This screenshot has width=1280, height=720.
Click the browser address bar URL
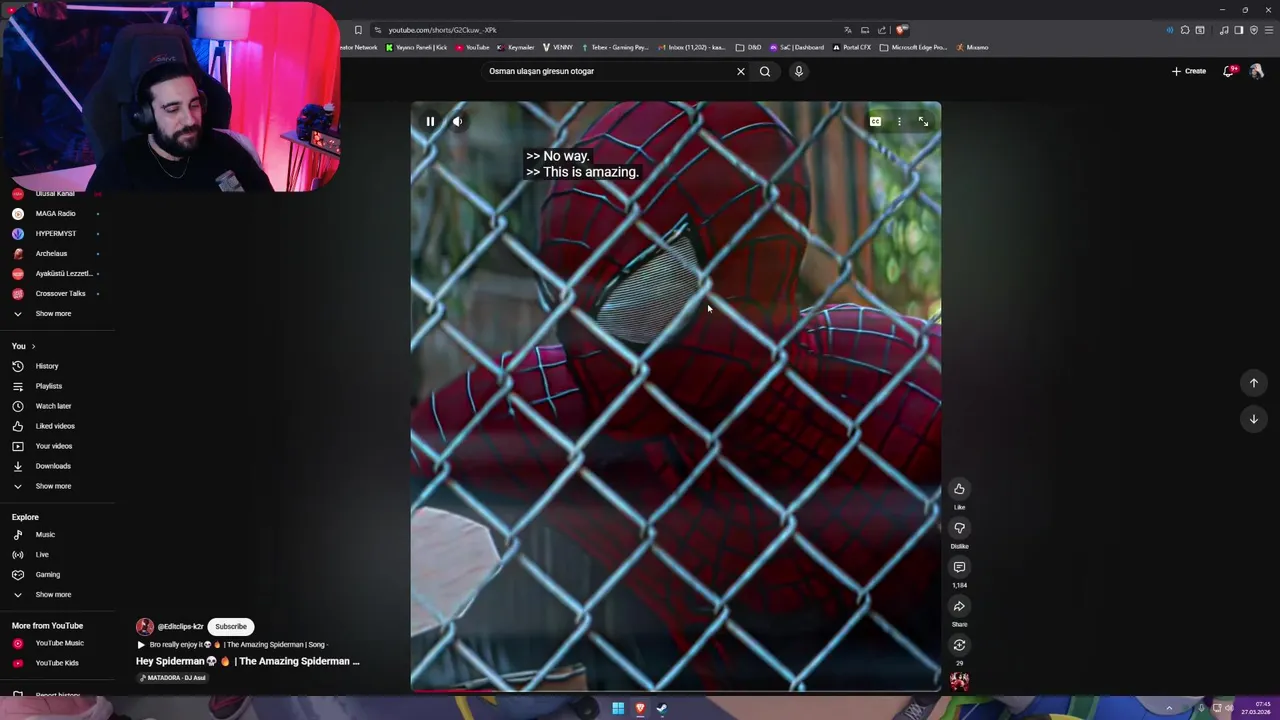442,30
